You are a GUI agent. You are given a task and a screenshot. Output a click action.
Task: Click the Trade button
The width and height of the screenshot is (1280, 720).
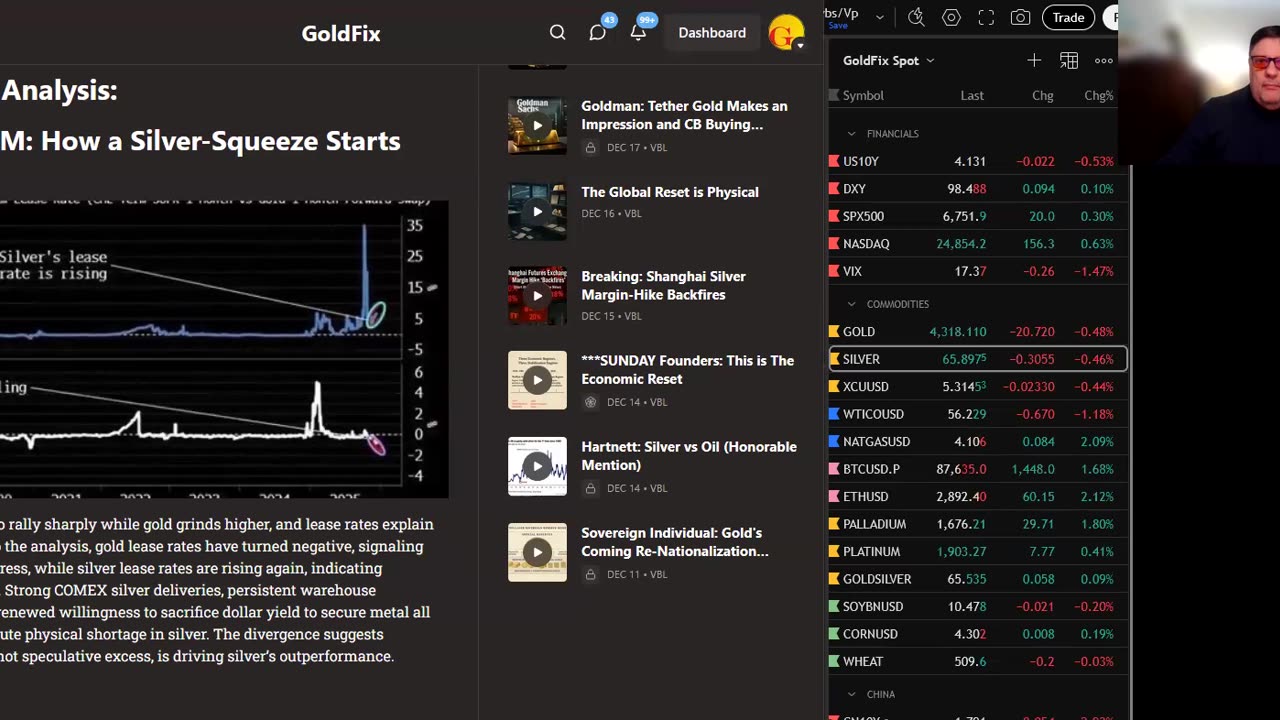[1068, 17]
